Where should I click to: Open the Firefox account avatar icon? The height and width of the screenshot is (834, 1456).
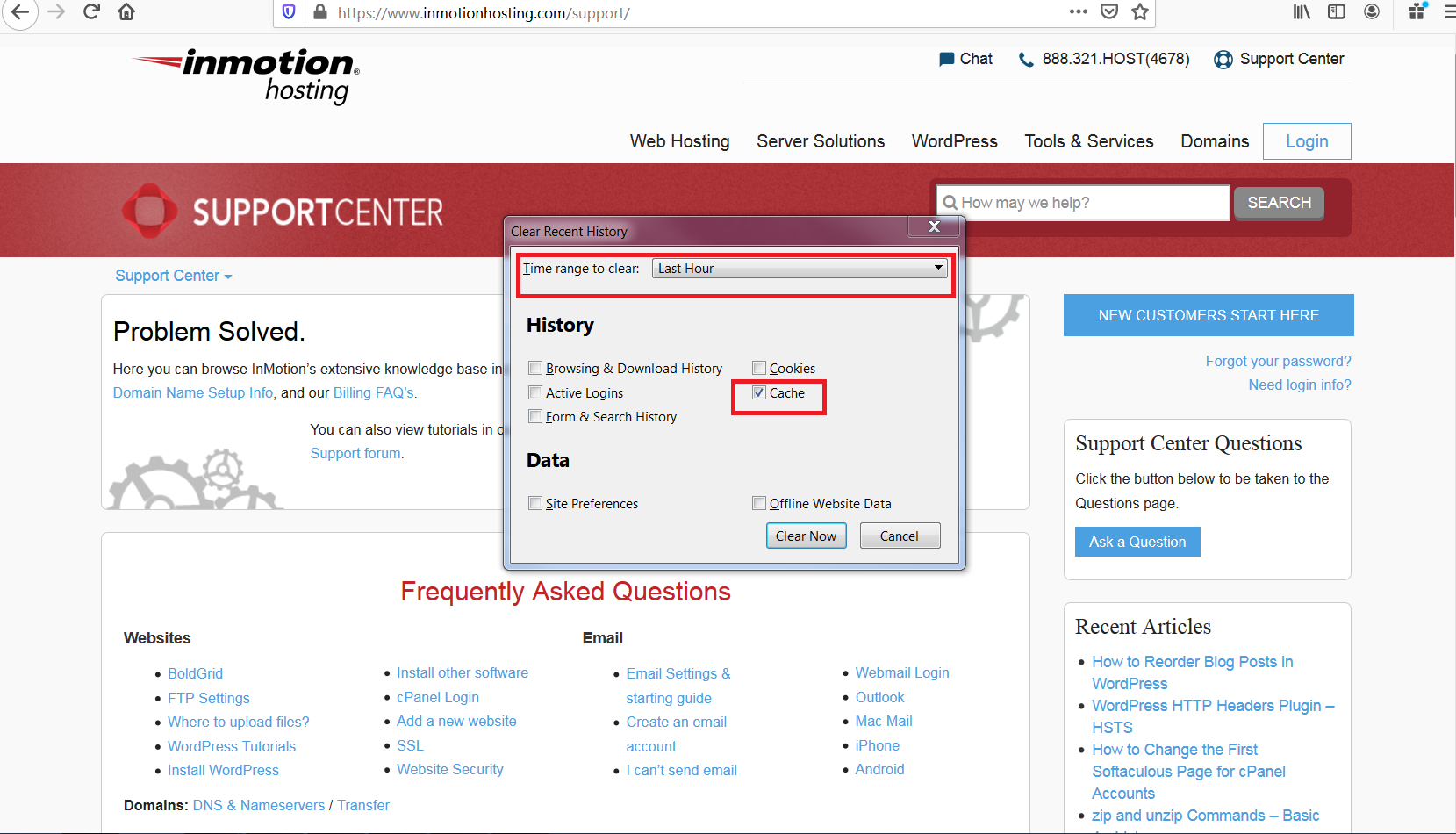tap(1372, 12)
